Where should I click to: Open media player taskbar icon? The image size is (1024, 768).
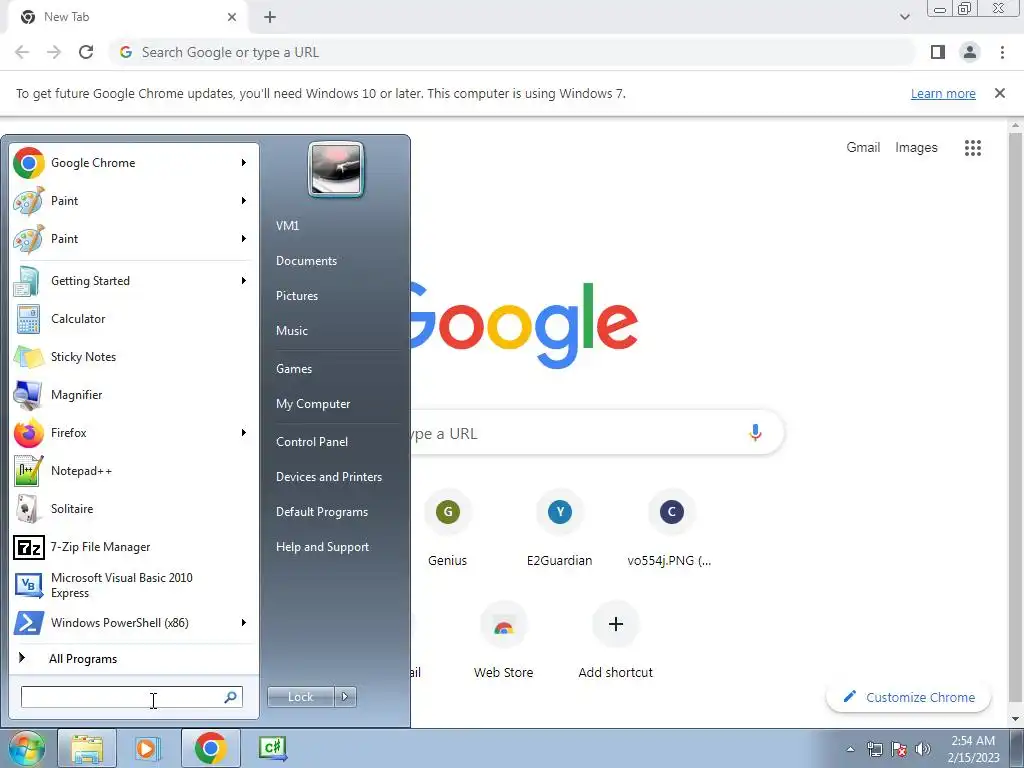(148, 748)
